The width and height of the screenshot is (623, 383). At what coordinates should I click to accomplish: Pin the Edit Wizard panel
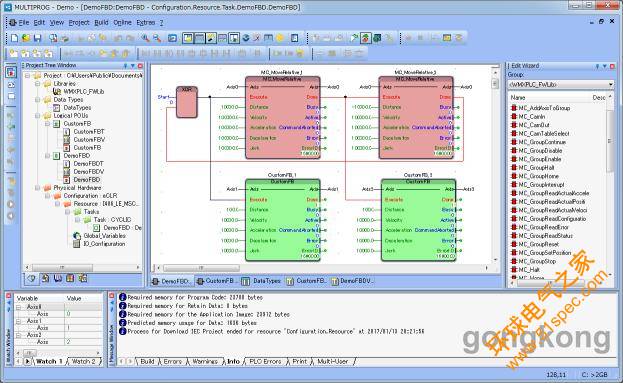[597, 66]
